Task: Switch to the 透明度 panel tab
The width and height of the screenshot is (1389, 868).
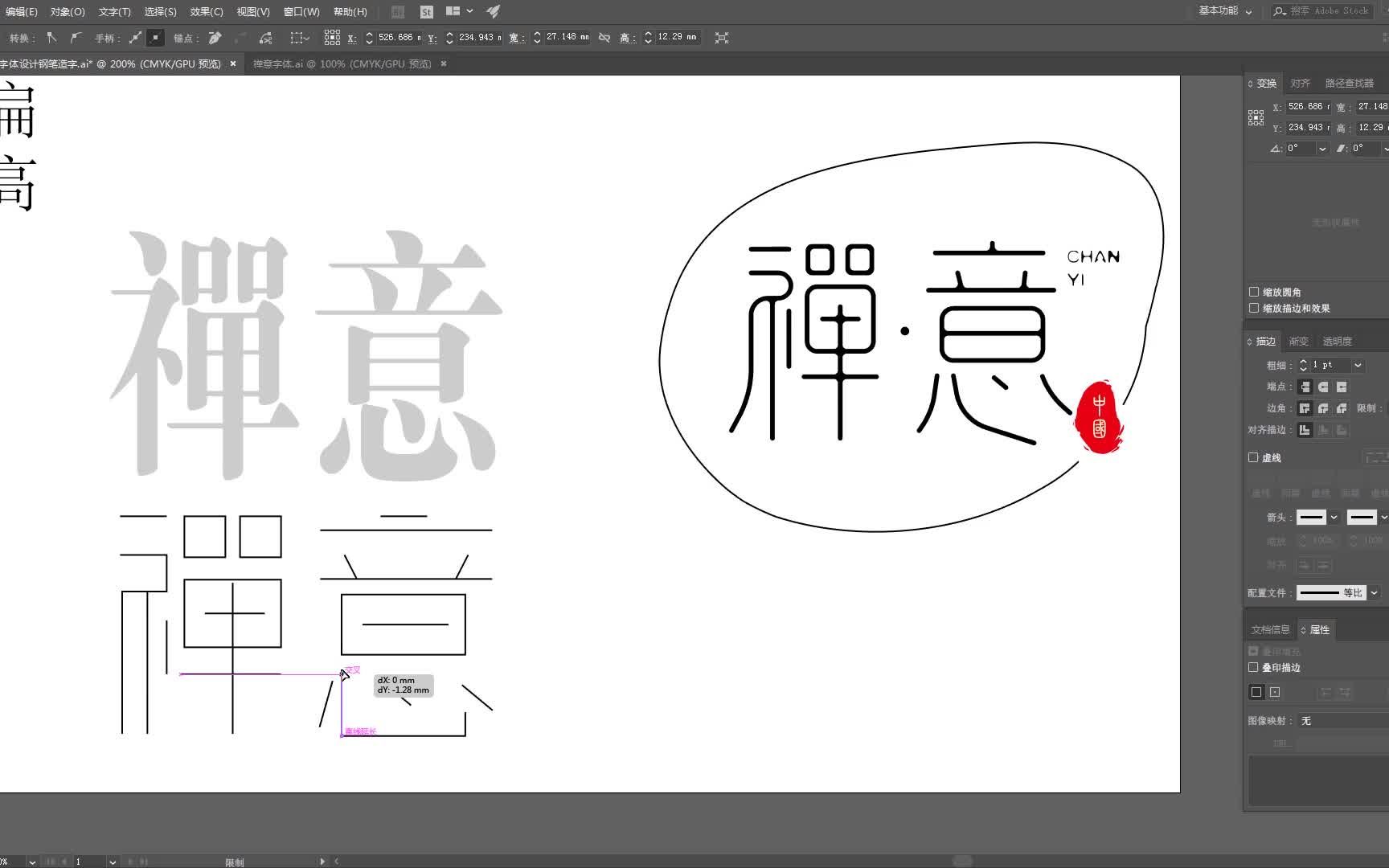Action: point(1338,342)
